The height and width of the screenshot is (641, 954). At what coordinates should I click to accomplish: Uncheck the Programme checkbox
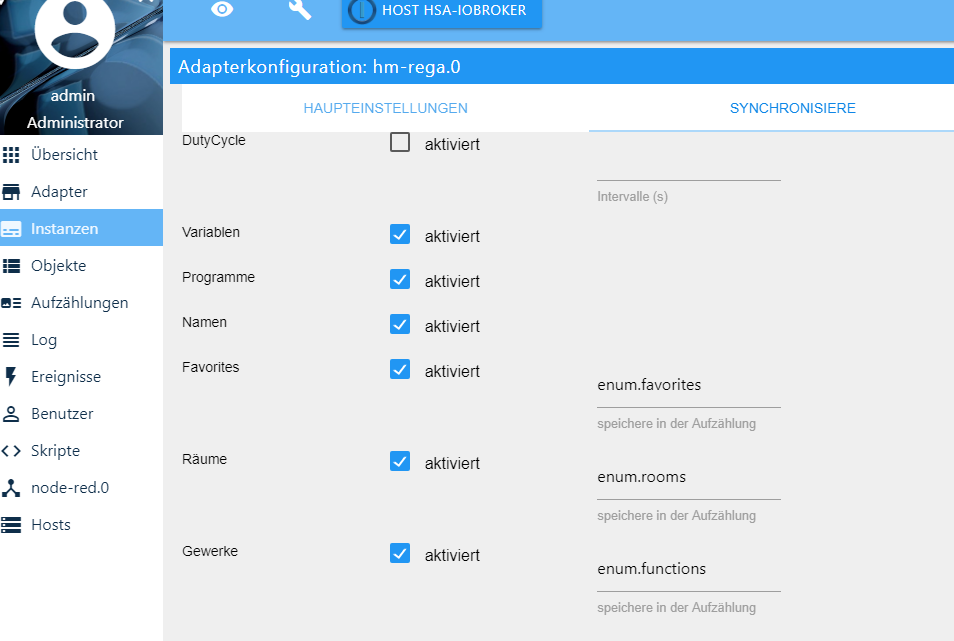[400, 279]
